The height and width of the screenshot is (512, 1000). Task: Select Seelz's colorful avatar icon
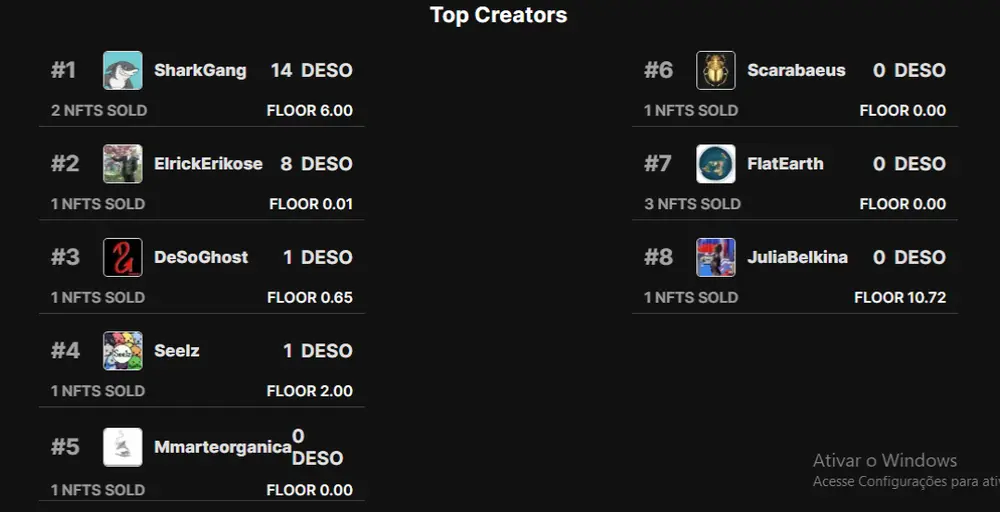(x=122, y=351)
